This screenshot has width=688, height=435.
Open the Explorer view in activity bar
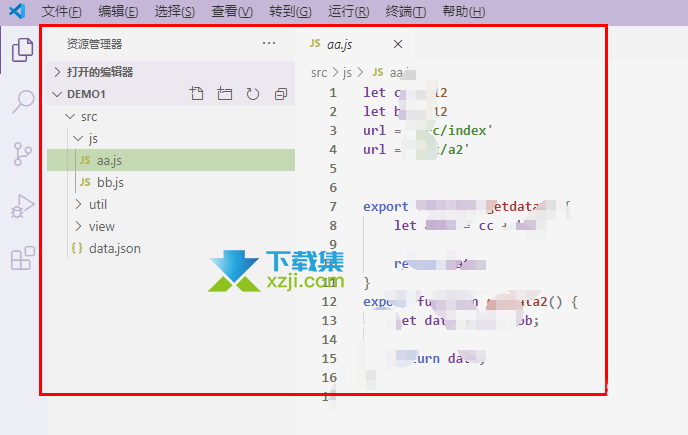coord(22,50)
